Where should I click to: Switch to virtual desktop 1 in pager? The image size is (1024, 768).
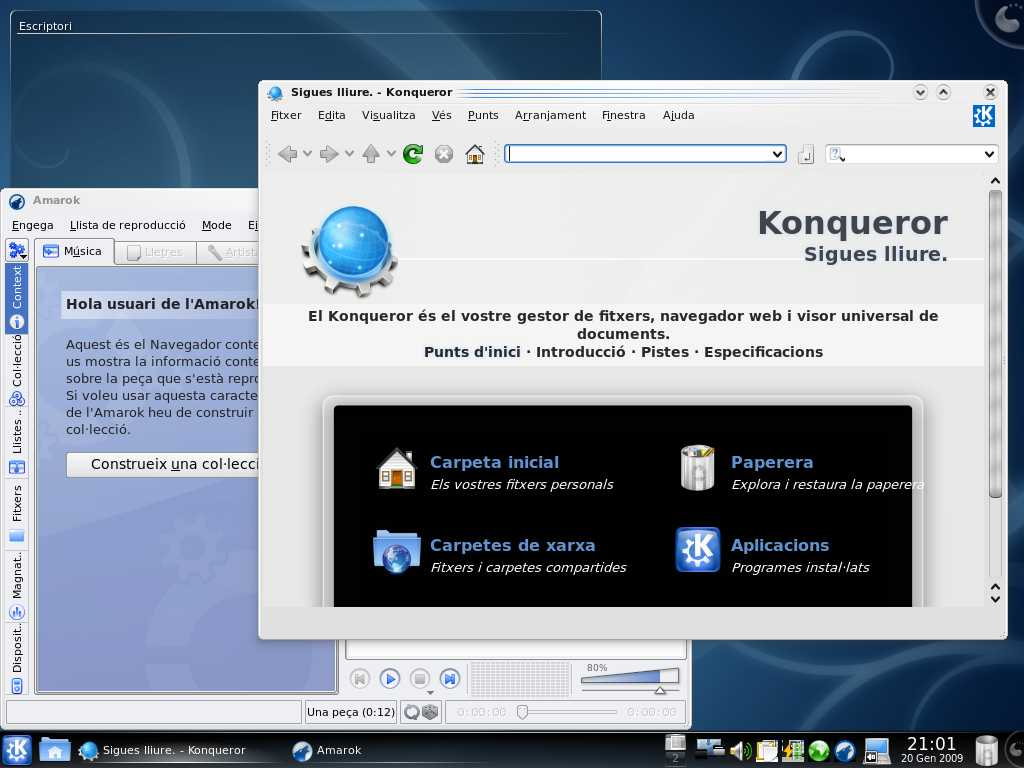675,743
